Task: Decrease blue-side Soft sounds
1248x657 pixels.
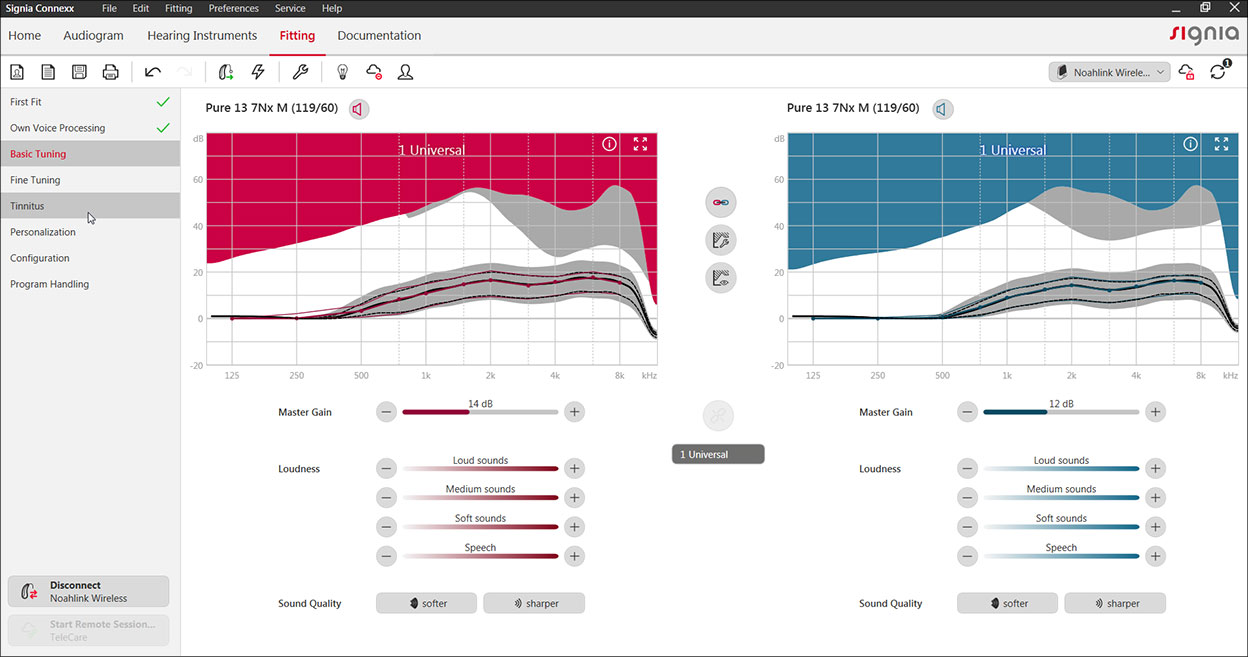Action: (x=967, y=526)
